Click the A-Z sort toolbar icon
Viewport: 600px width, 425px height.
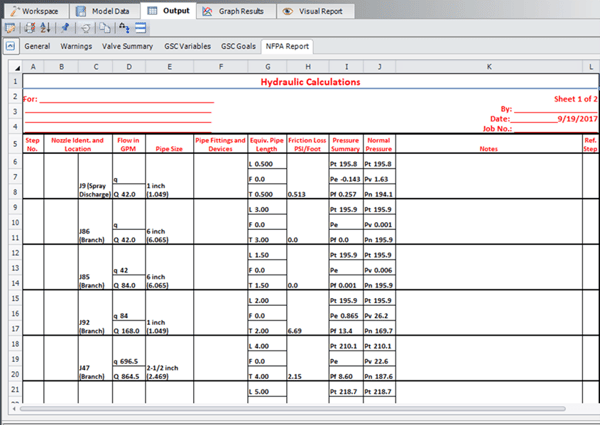(46, 28)
